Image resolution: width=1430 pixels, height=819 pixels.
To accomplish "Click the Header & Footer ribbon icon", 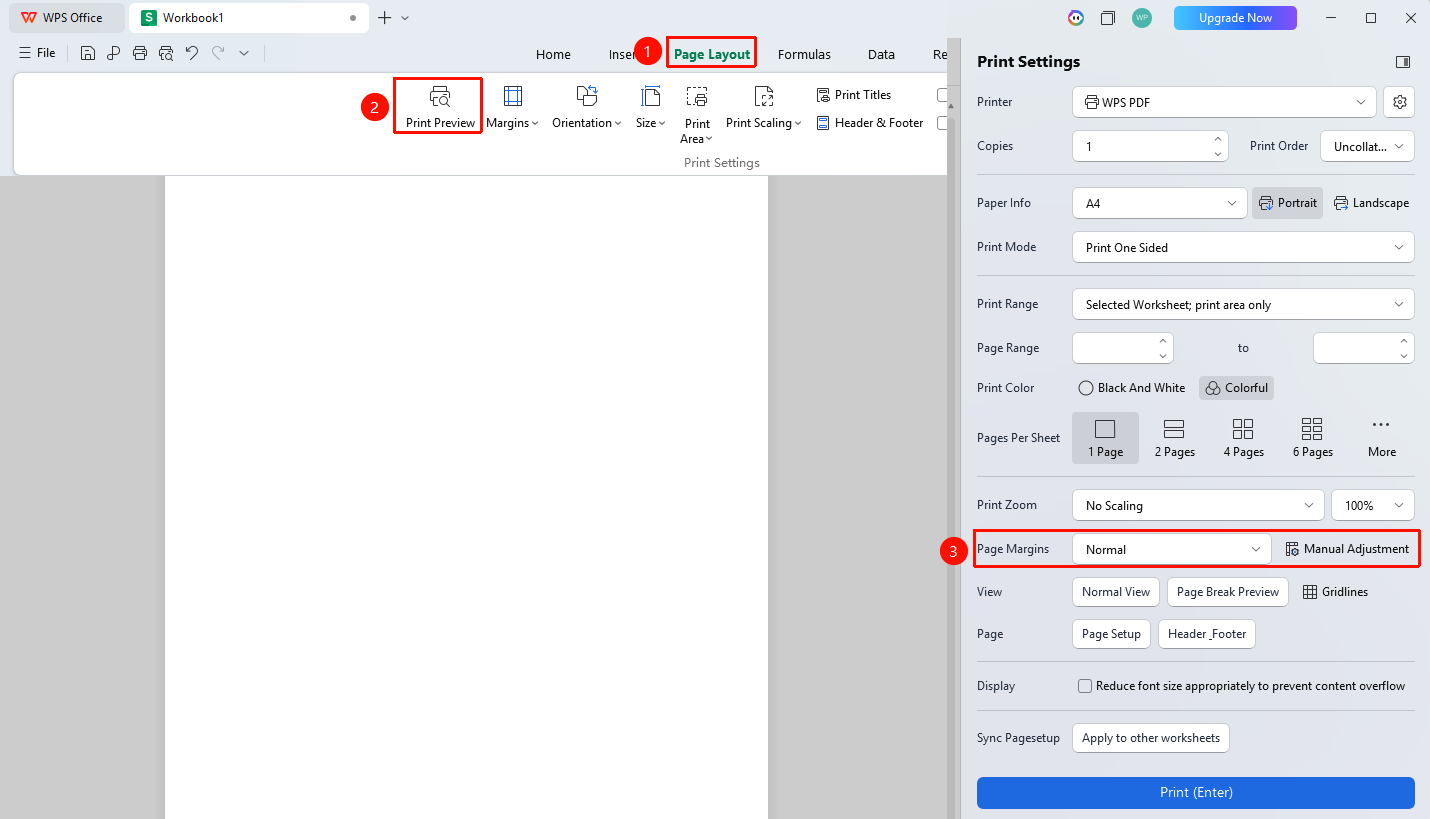I will [x=823, y=123].
